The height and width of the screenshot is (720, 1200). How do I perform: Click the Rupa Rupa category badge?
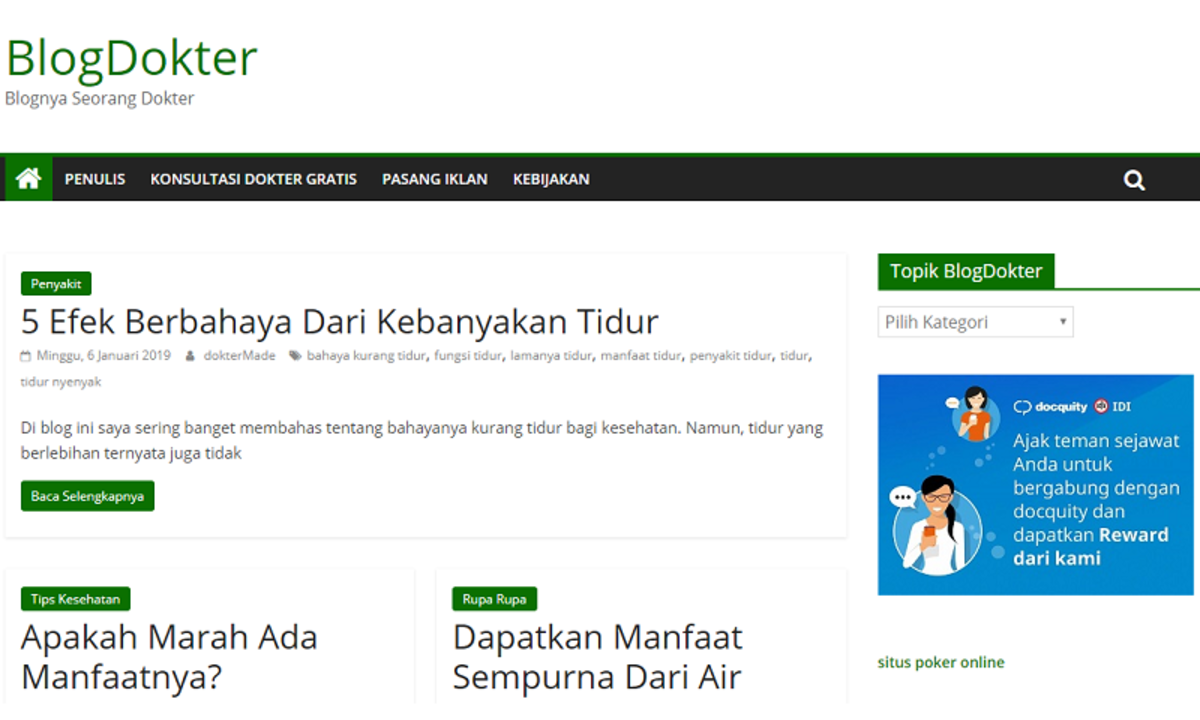click(x=495, y=599)
